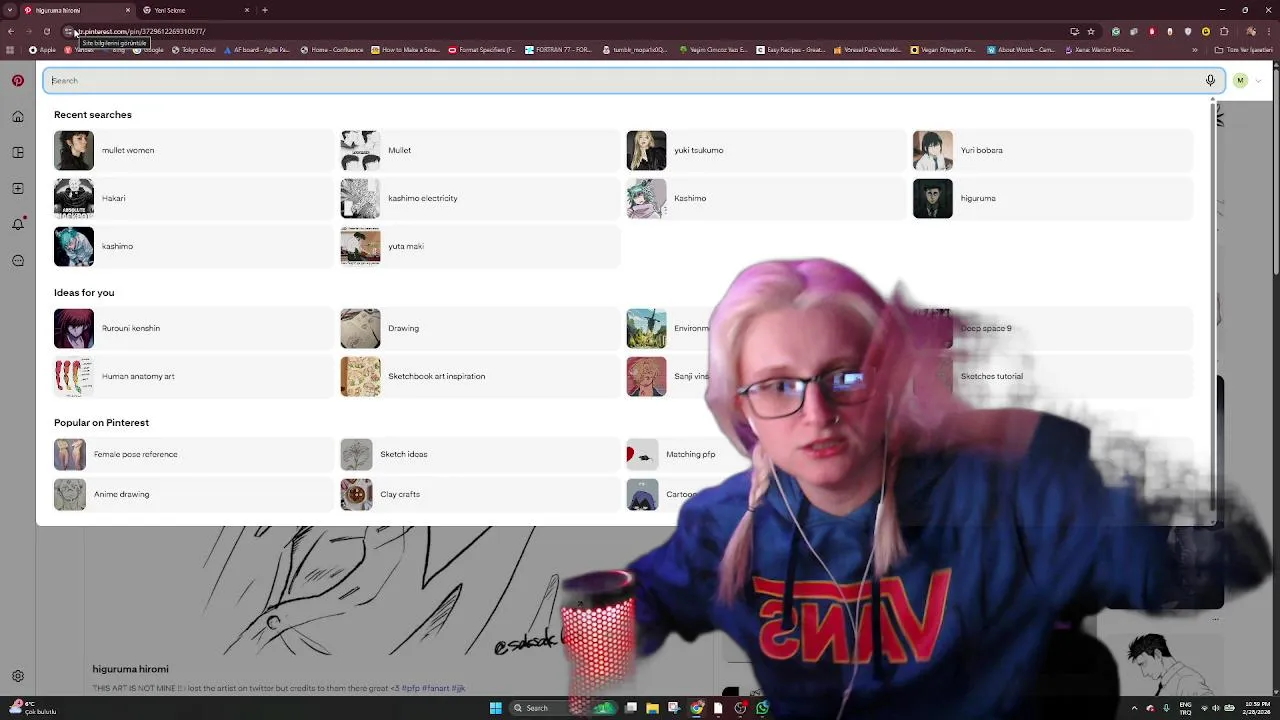This screenshot has width=1280, height=720.
Task: Open popular 'Anime drawing'
Action: (194, 494)
